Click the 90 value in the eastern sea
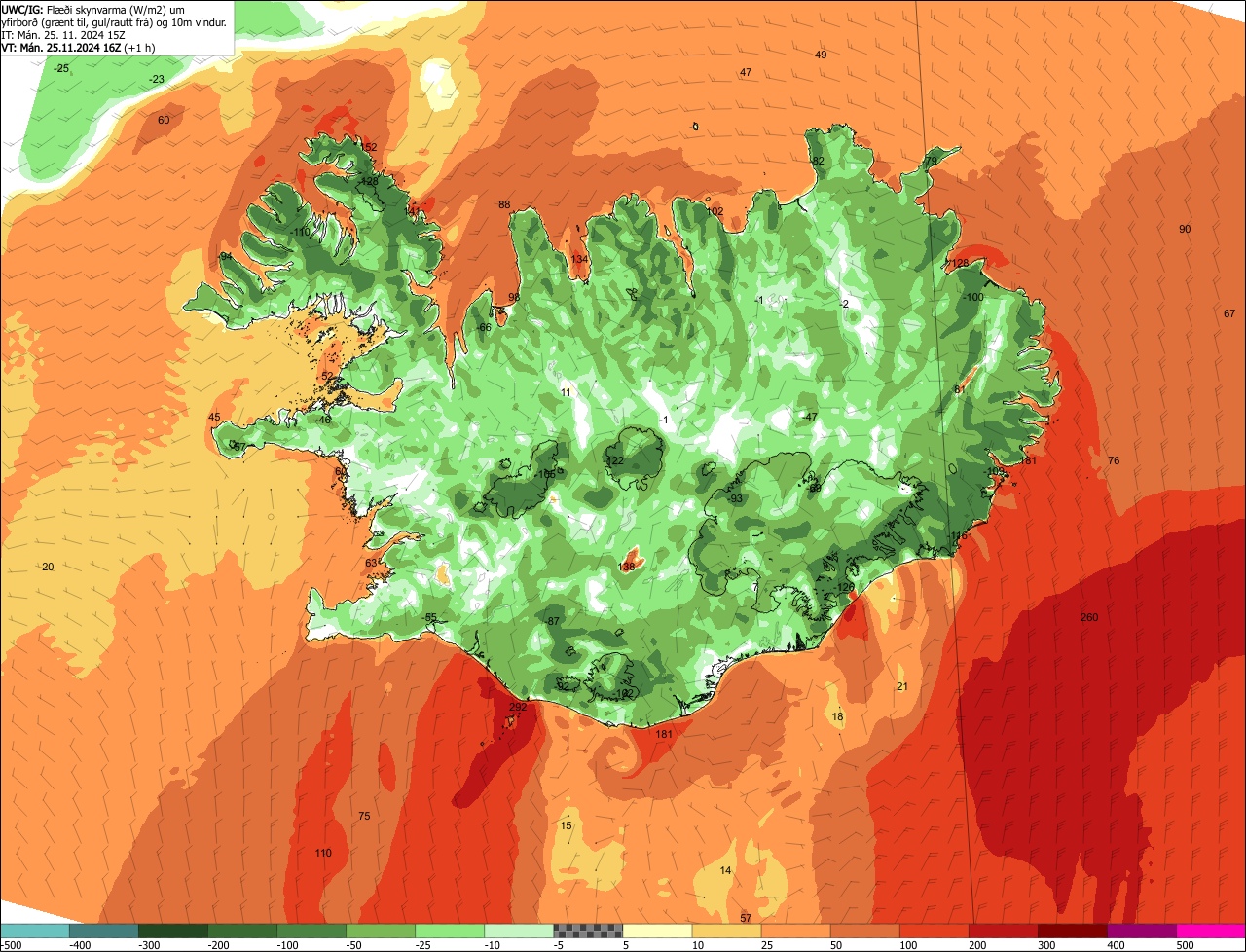1246x952 pixels. click(x=1185, y=230)
